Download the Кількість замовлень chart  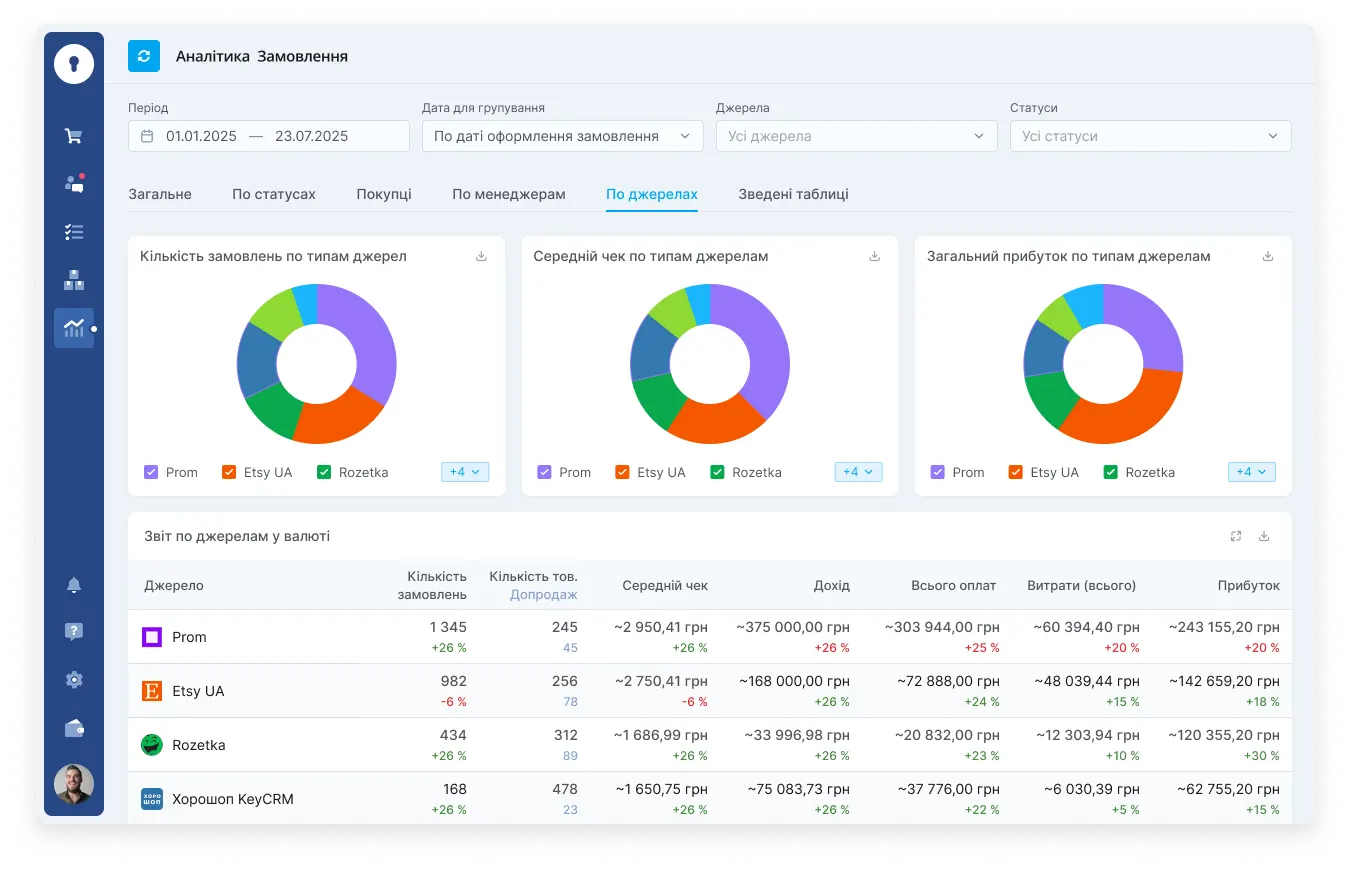(x=481, y=256)
